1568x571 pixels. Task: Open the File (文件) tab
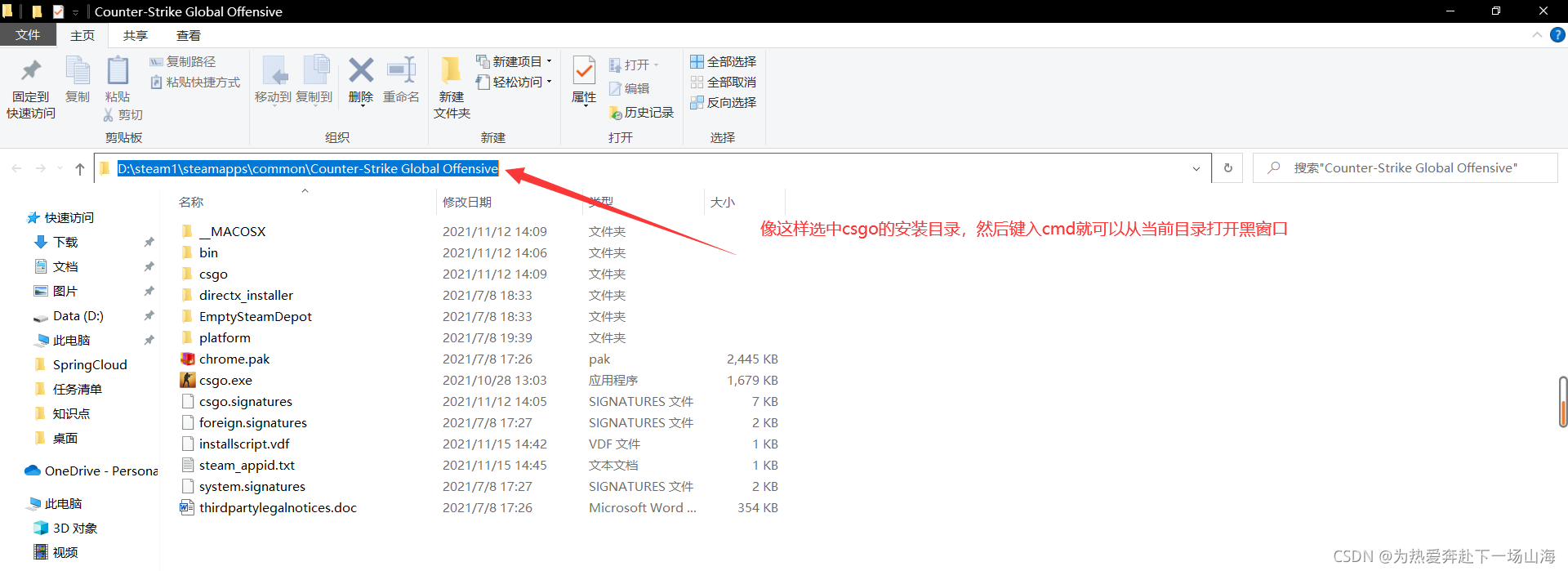pos(28,35)
